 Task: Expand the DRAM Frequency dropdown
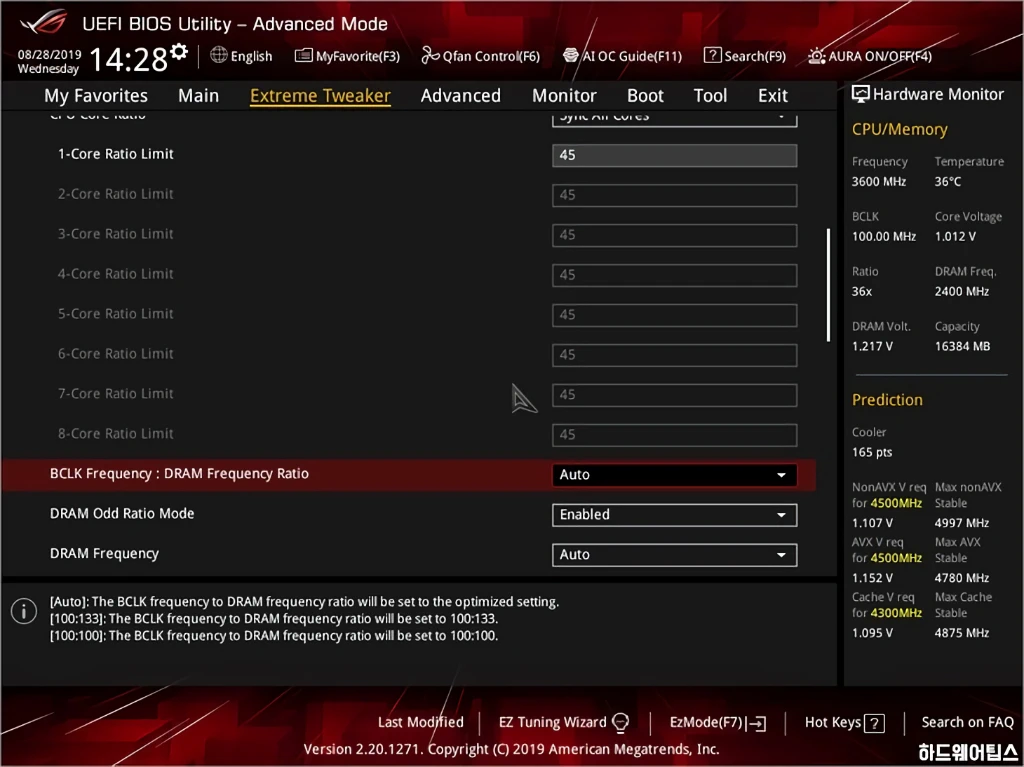tap(674, 555)
